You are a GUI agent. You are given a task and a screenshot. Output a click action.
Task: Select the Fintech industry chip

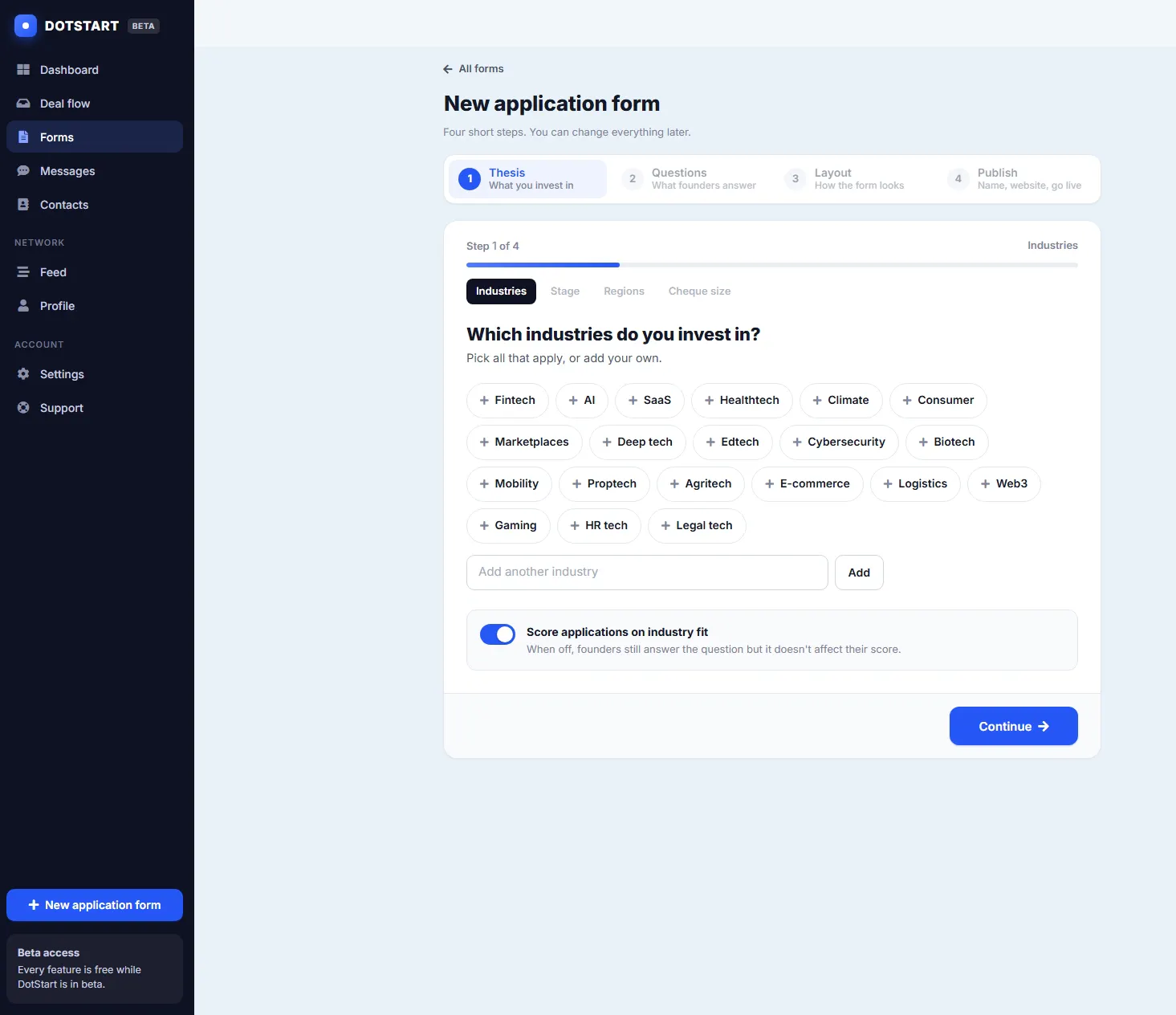pyautogui.click(x=507, y=401)
